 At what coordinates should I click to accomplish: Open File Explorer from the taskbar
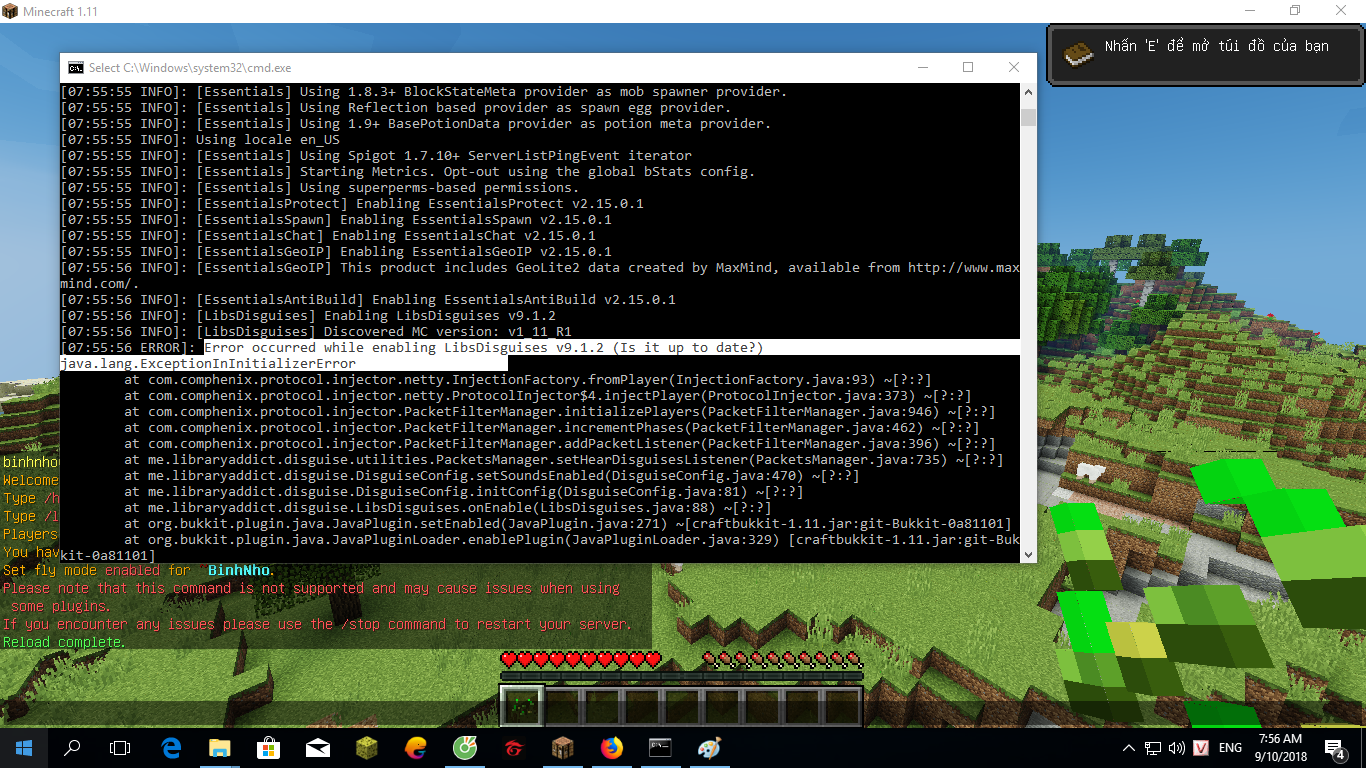220,747
